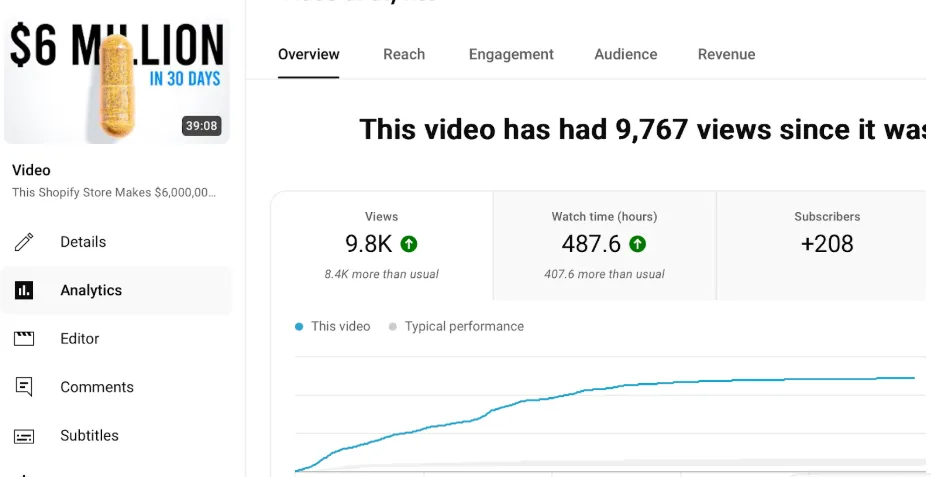Click the Editor clapperboard icon
931x477 pixels.
(x=24, y=339)
